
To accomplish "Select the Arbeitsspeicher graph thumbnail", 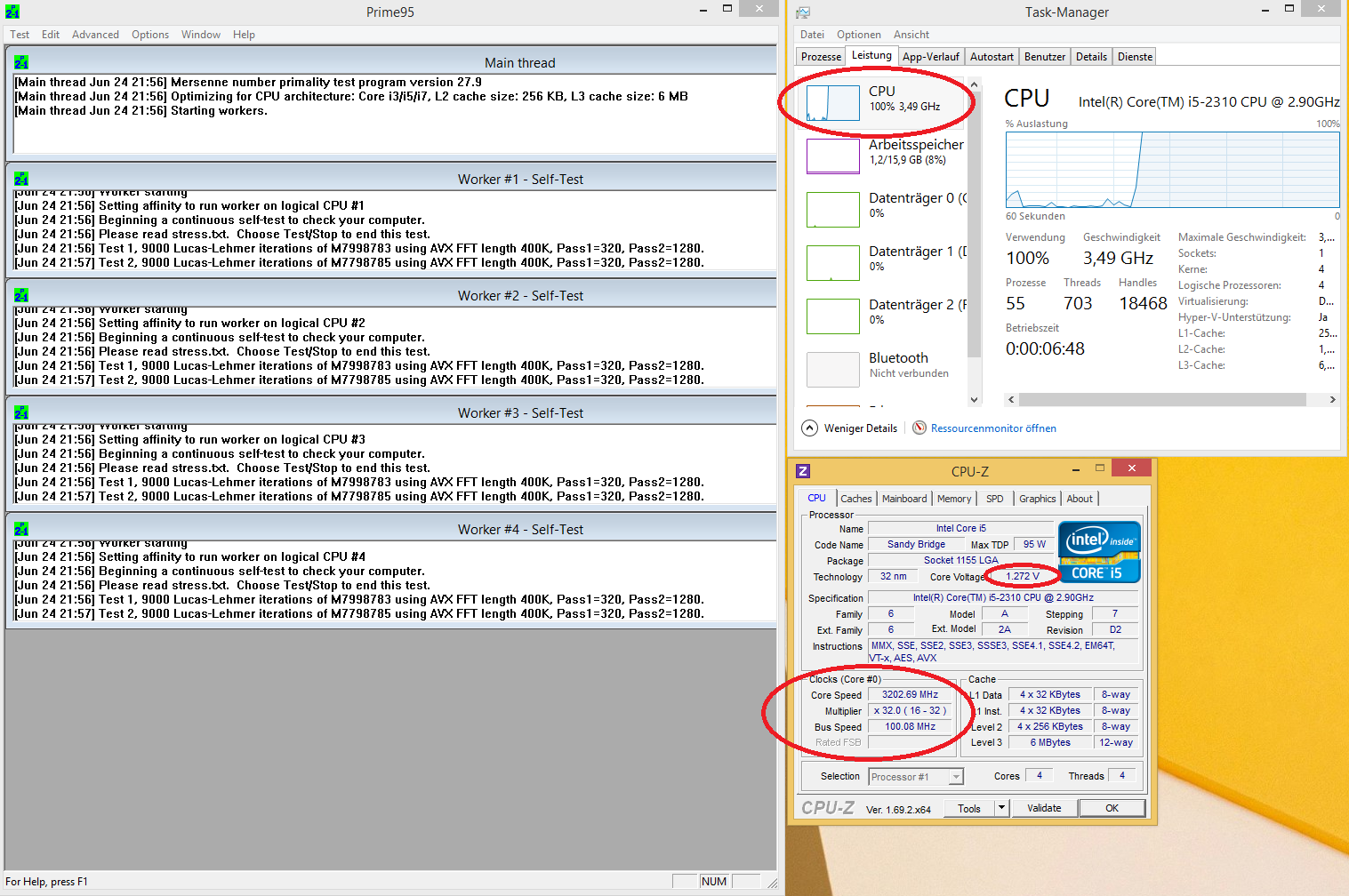I will pyautogui.click(x=833, y=156).
